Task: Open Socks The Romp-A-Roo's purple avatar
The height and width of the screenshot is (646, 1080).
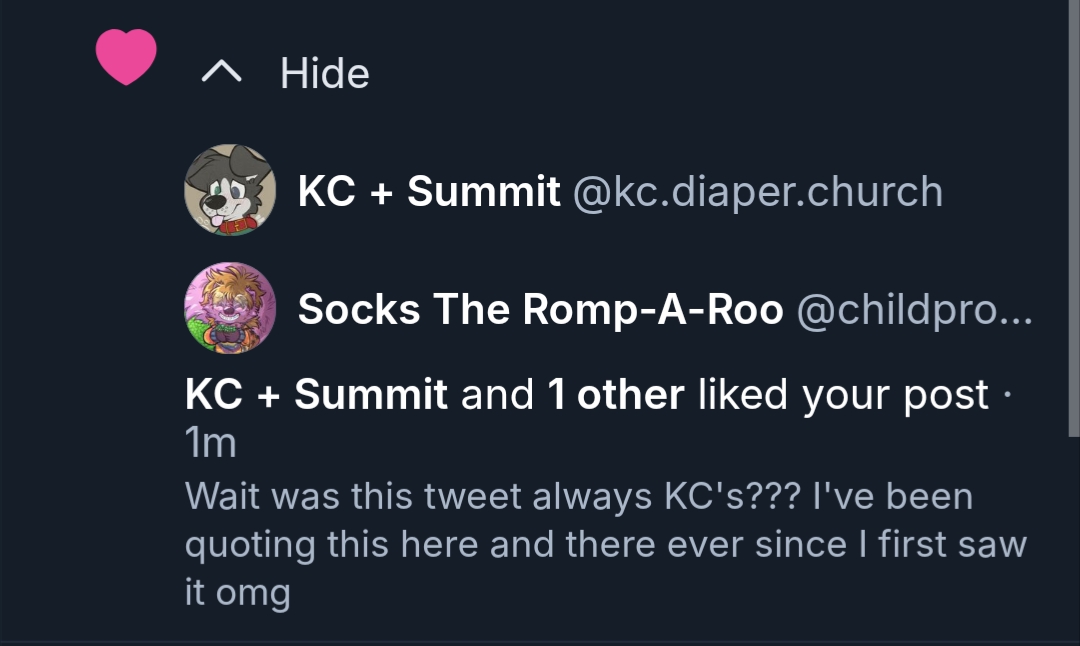Action: [230, 308]
